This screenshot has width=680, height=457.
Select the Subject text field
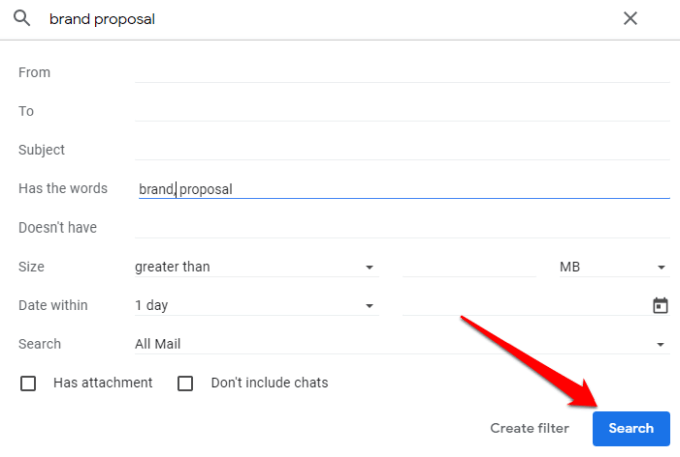400,150
